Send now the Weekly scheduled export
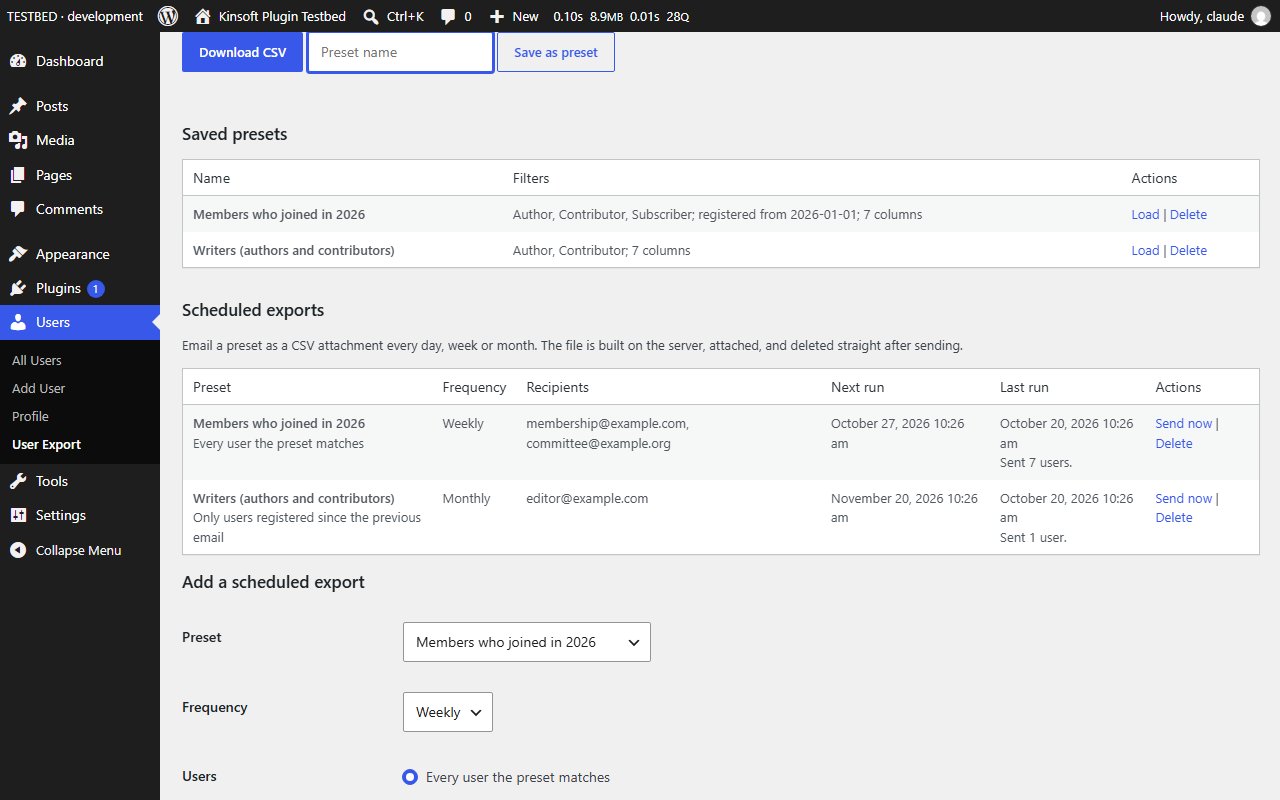Image resolution: width=1280 pixels, height=800 pixels. pyautogui.click(x=1183, y=423)
